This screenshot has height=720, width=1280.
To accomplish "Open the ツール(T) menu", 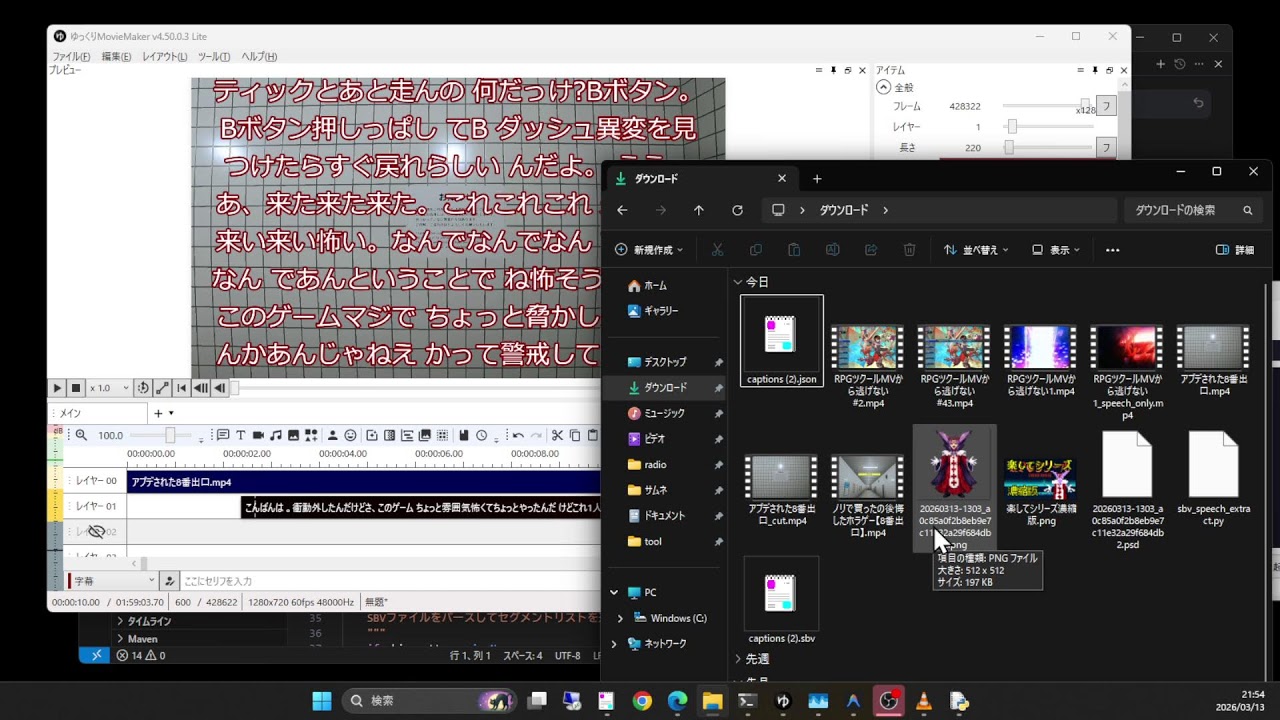I will point(214,57).
